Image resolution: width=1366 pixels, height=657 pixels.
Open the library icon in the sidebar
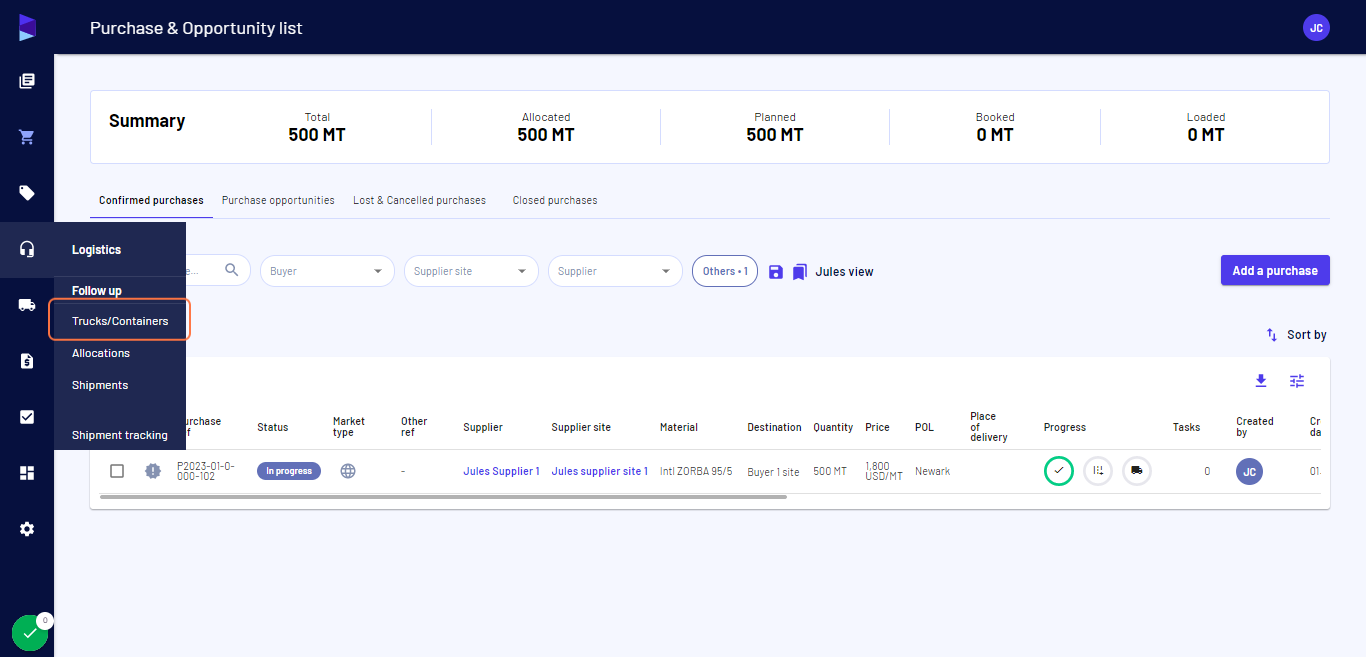pos(27,81)
